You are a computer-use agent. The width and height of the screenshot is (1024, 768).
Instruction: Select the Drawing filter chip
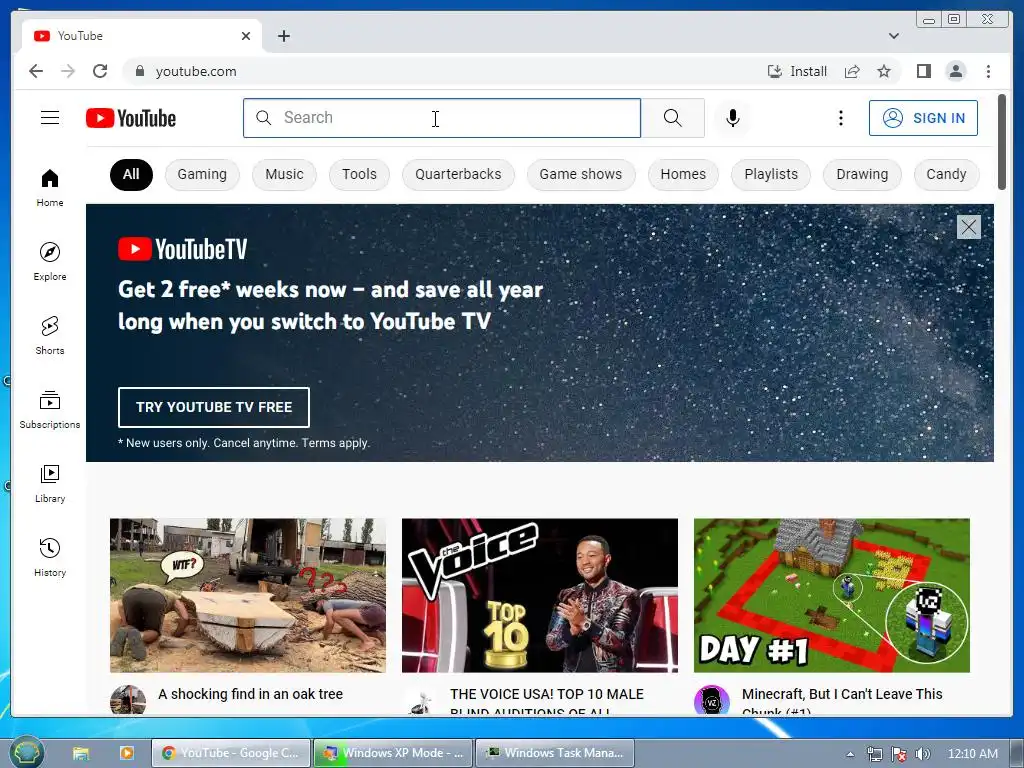click(x=862, y=174)
